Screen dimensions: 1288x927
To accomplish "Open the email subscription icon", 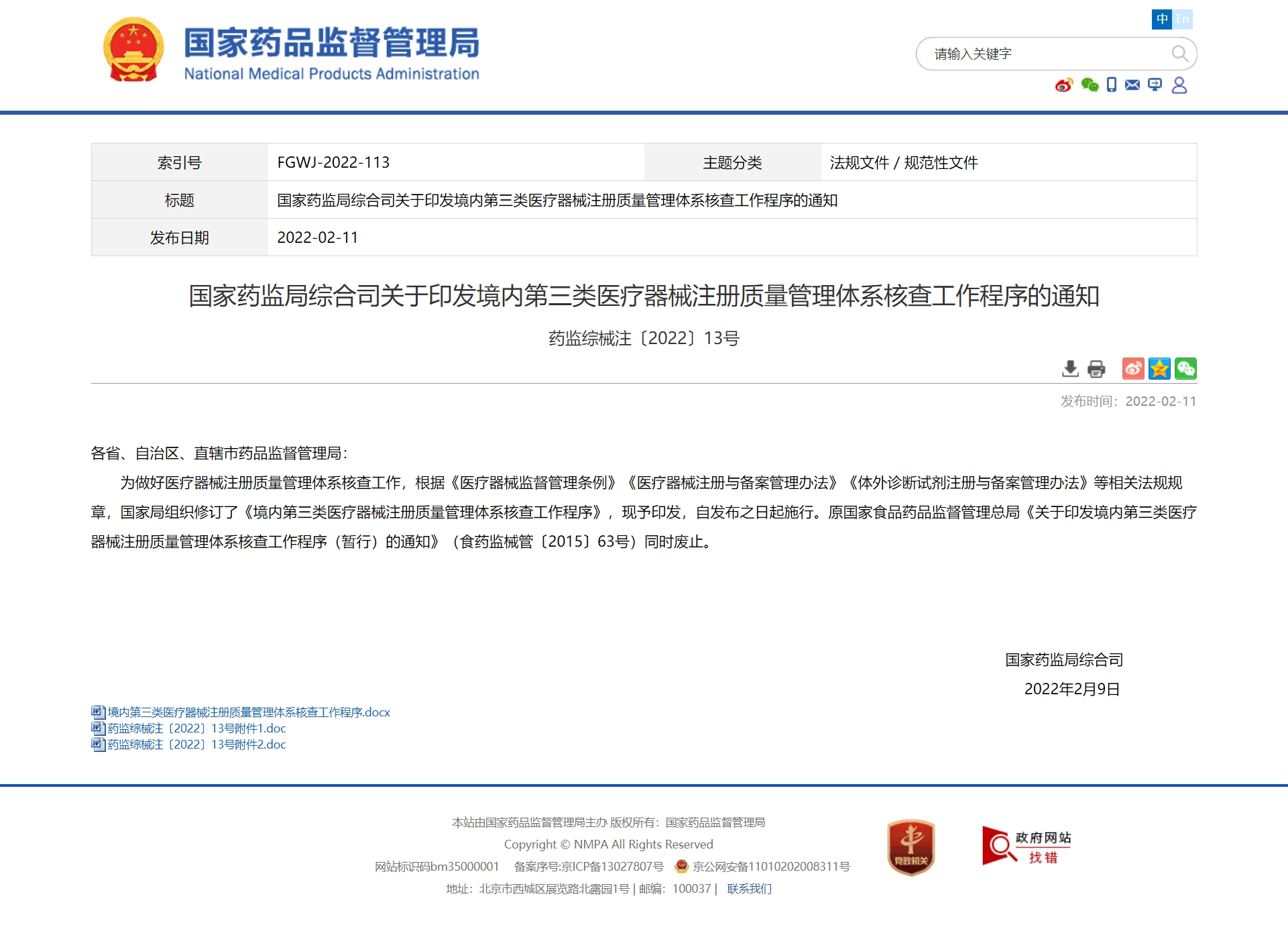I will click(x=1132, y=86).
